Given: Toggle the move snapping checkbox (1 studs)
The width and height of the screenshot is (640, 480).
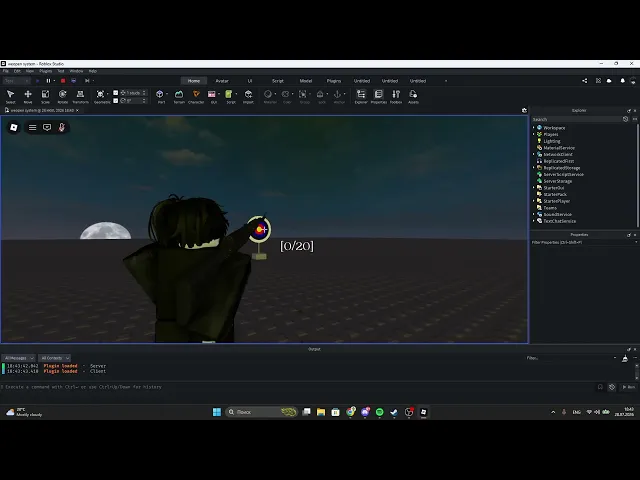Looking at the screenshot, I should tap(116, 93).
